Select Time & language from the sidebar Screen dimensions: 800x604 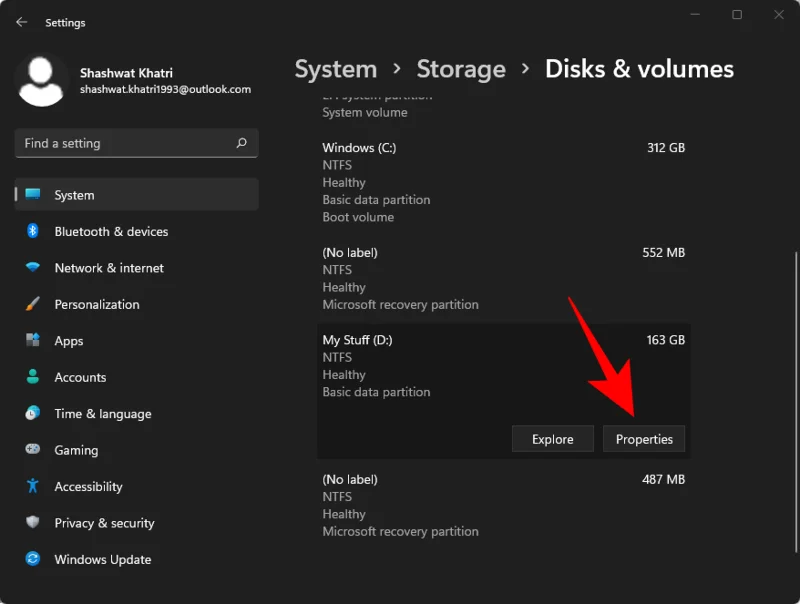click(32, 414)
